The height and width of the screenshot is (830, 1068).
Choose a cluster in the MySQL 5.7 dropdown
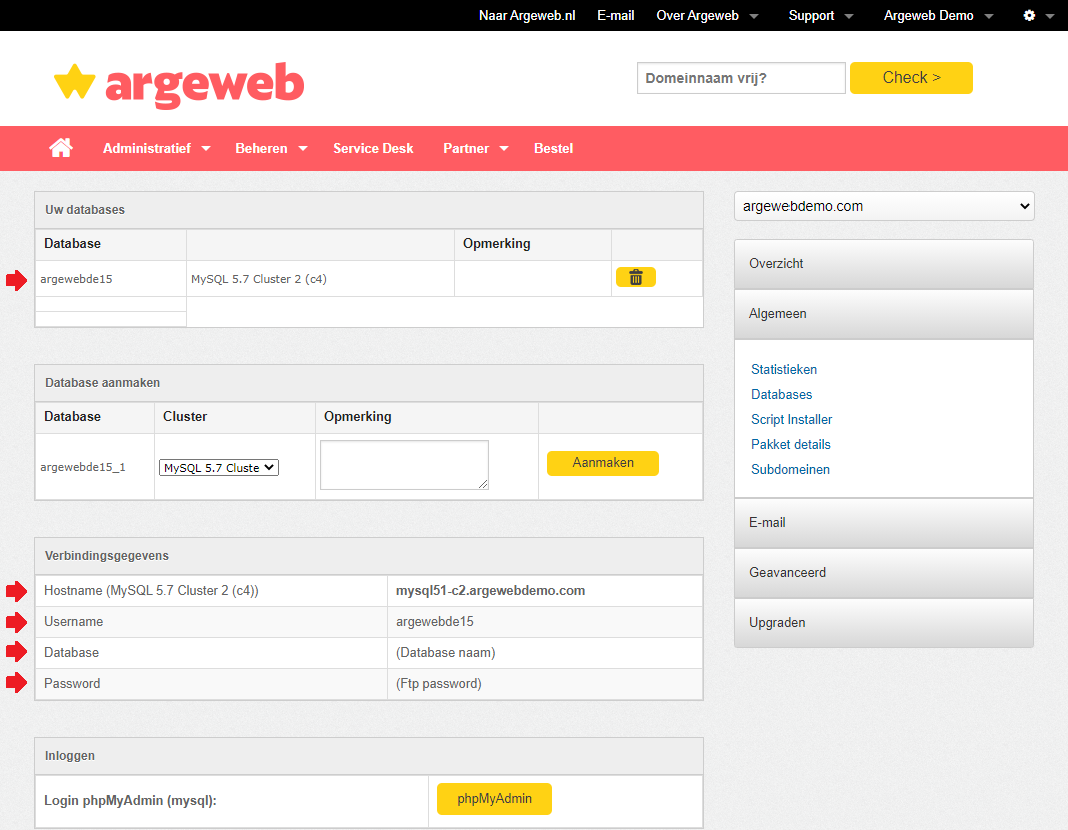tap(219, 468)
